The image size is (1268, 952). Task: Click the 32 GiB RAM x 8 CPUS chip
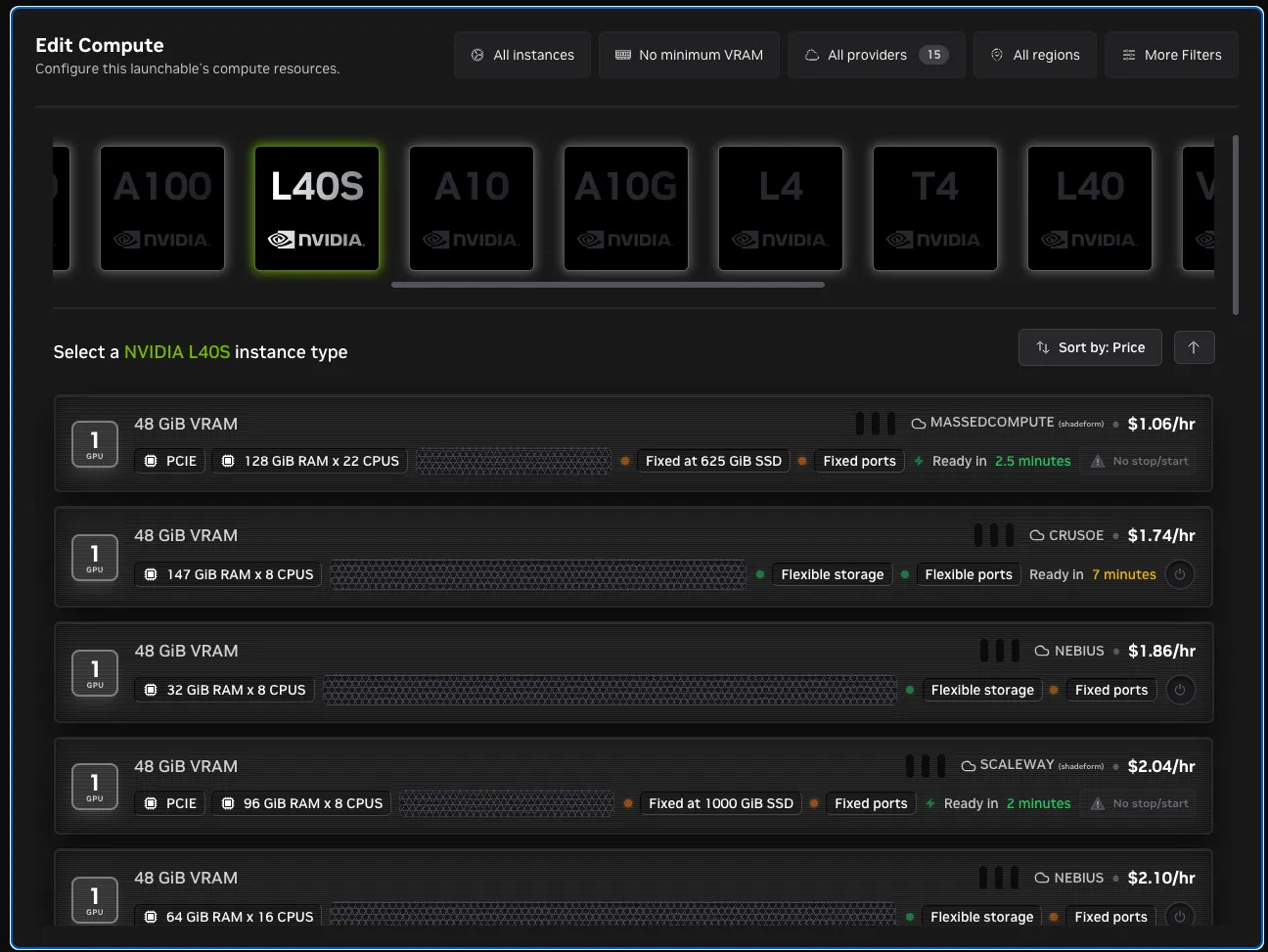pos(225,690)
